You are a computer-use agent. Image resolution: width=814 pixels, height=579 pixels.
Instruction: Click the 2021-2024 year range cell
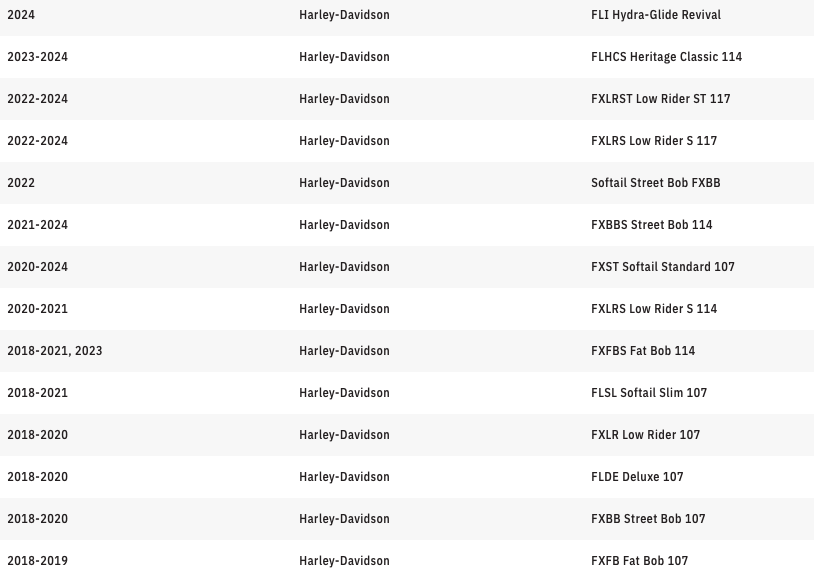[x=38, y=225]
